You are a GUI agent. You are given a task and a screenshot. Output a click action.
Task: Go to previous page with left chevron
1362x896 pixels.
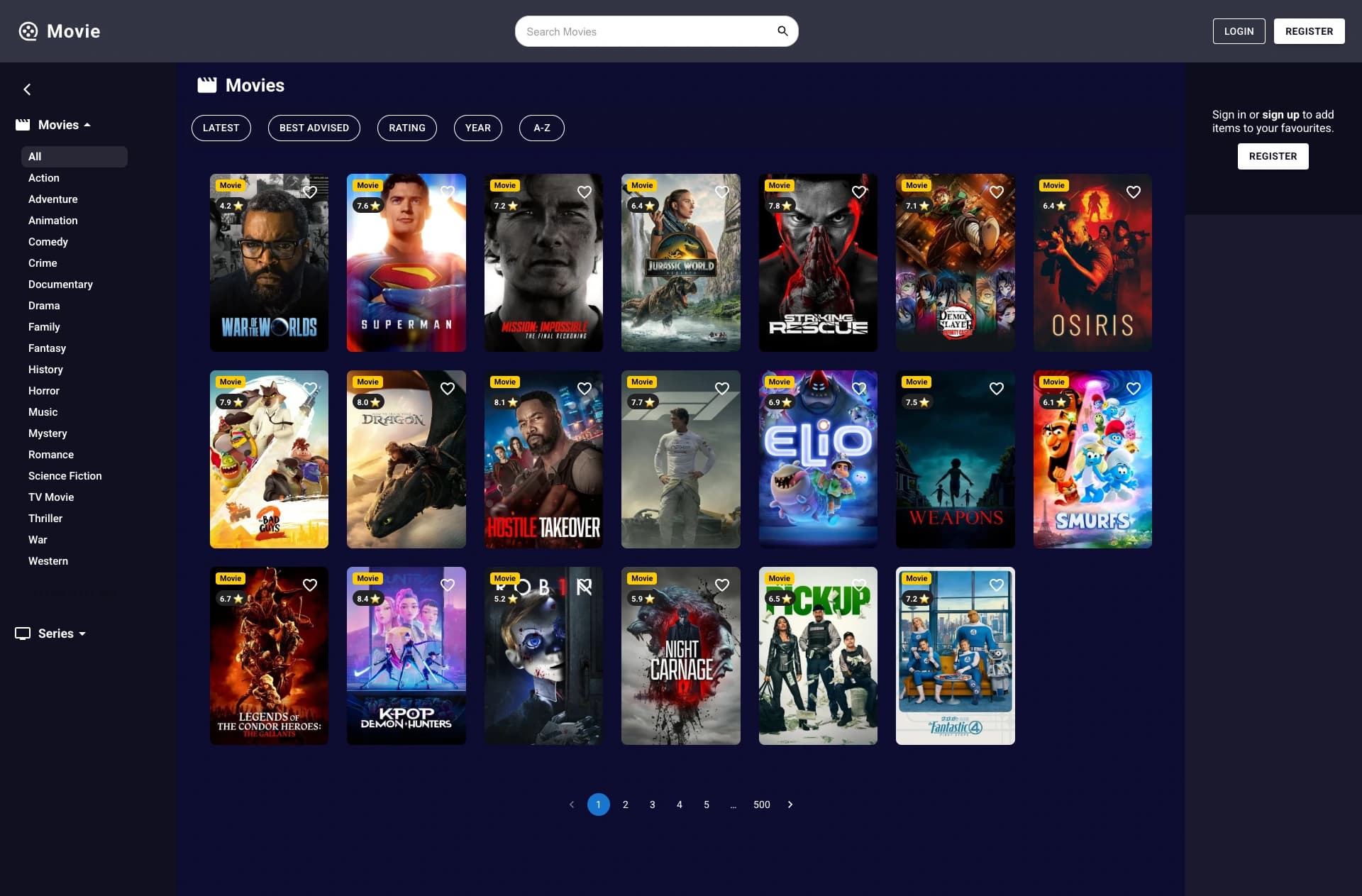(x=572, y=804)
